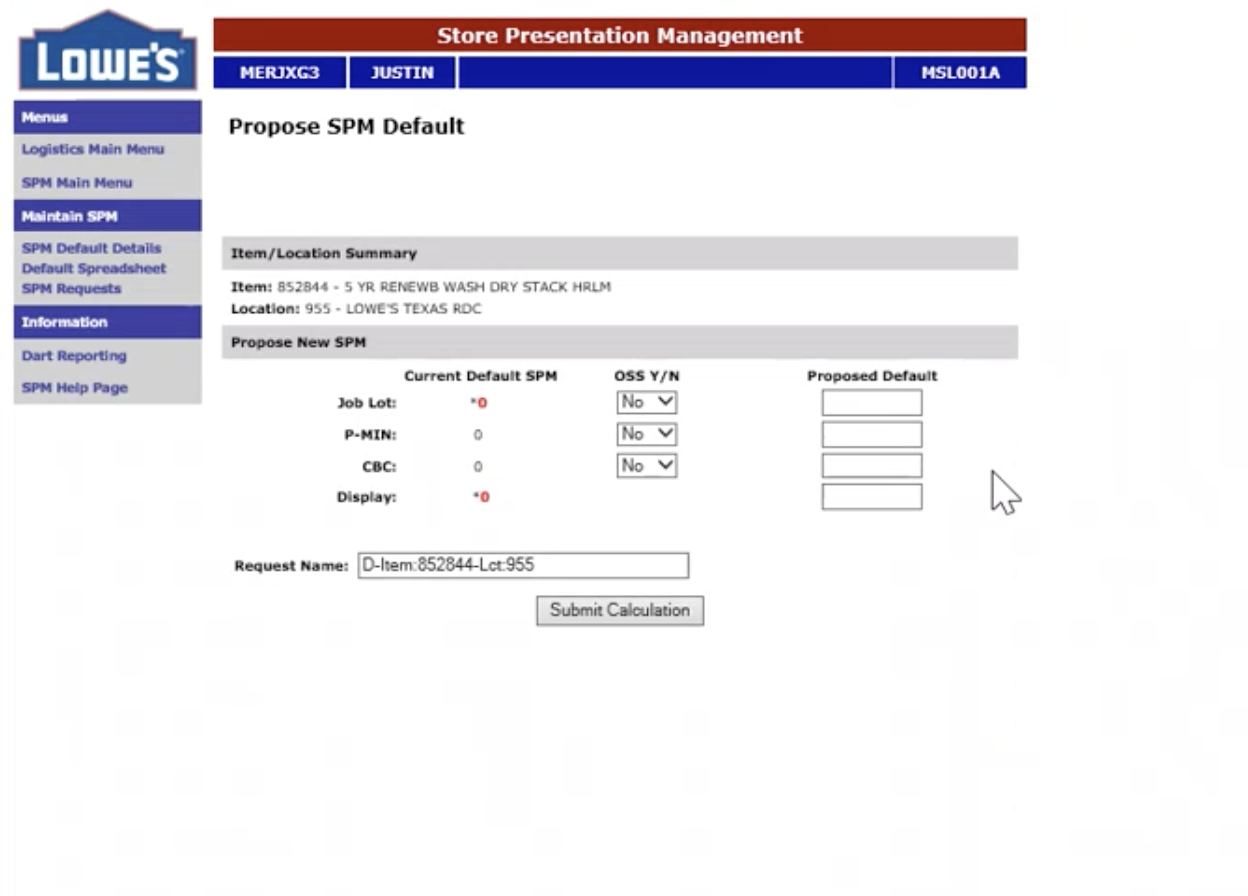The image size is (1248, 896).
Task: Click the Job Lot Proposed Default box
Action: (870, 402)
